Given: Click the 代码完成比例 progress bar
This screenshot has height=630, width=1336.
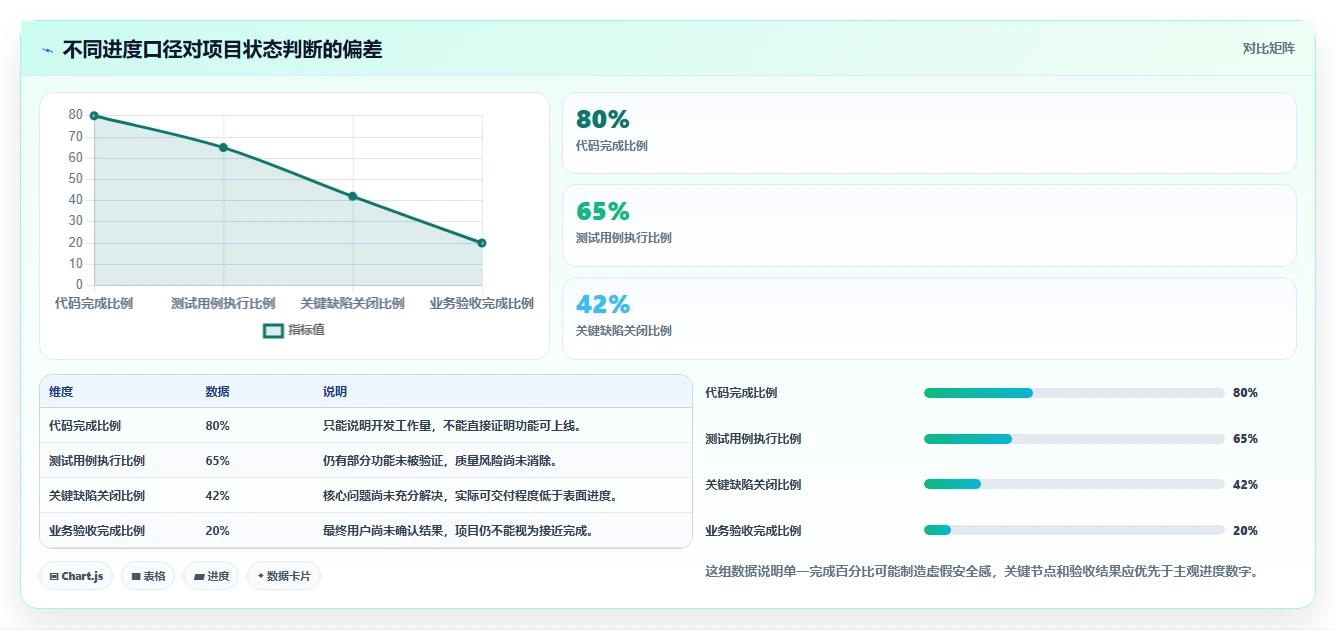Looking at the screenshot, I should pyautogui.click(x=1074, y=393).
